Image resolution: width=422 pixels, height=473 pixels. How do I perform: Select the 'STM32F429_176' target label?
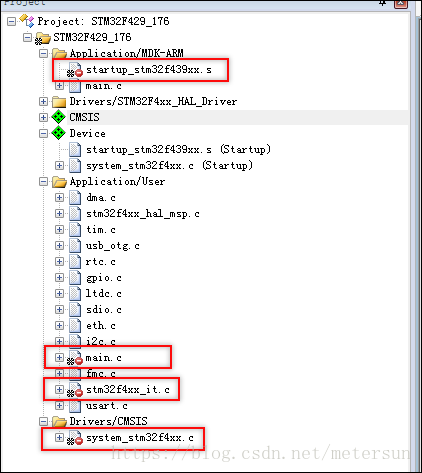tap(92, 37)
